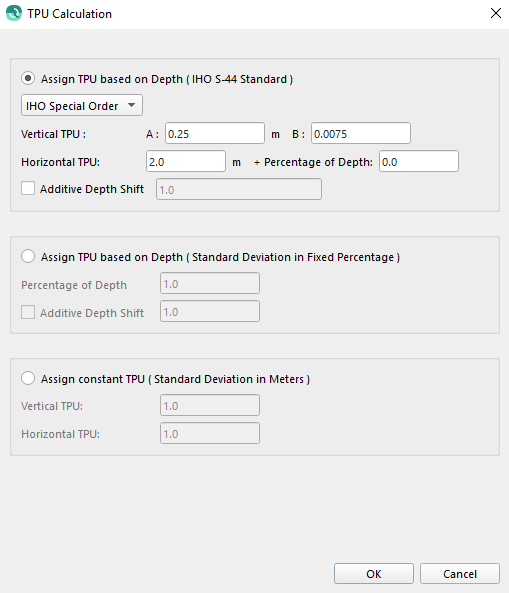Click the Cancel button
Image resolution: width=509 pixels, height=593 pixels.
click(x=460, y=574)
